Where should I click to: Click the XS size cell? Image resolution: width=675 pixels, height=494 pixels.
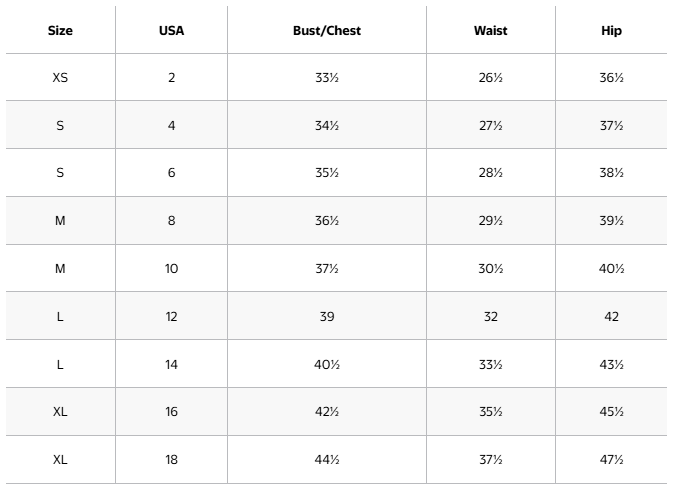tap(60, 77)
